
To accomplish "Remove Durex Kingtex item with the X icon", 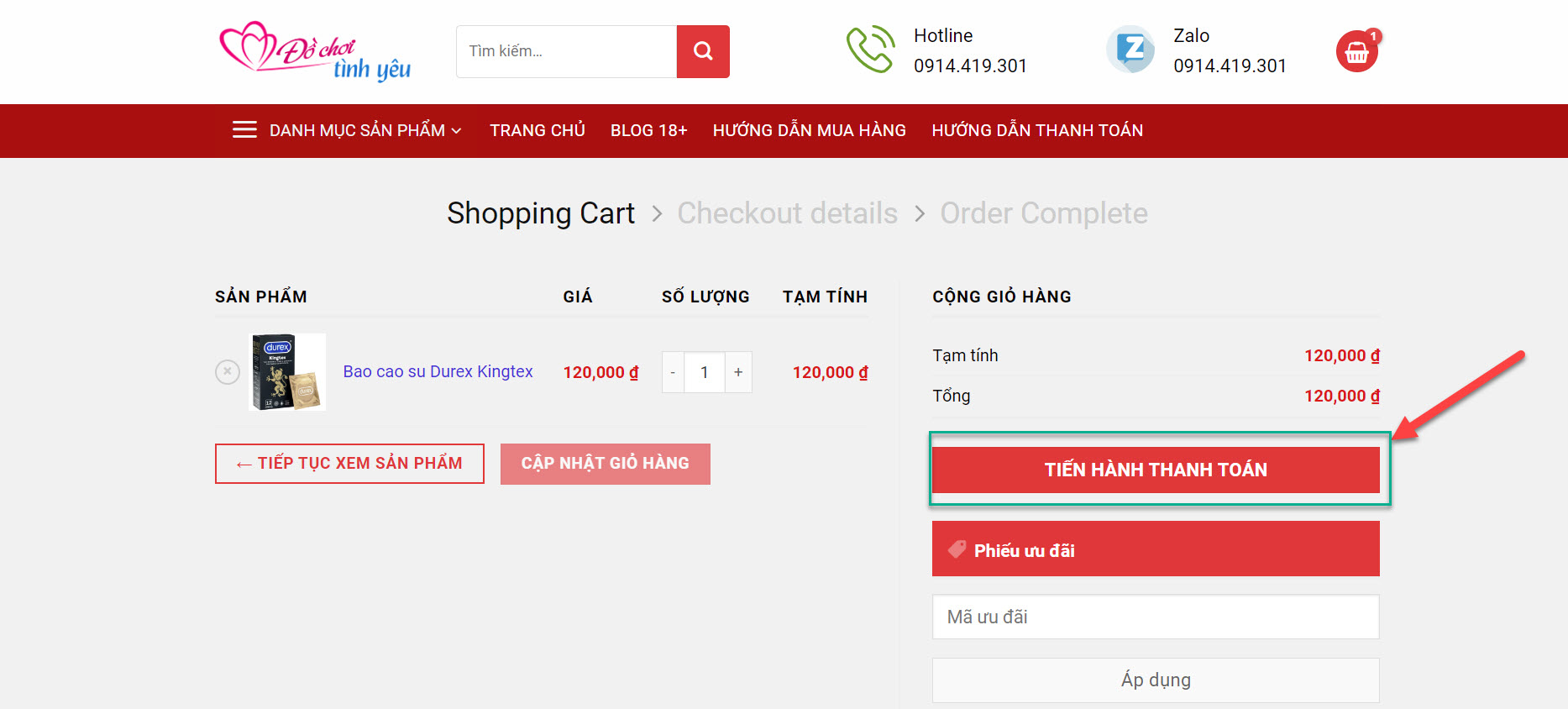I will (x=228, y=371).
